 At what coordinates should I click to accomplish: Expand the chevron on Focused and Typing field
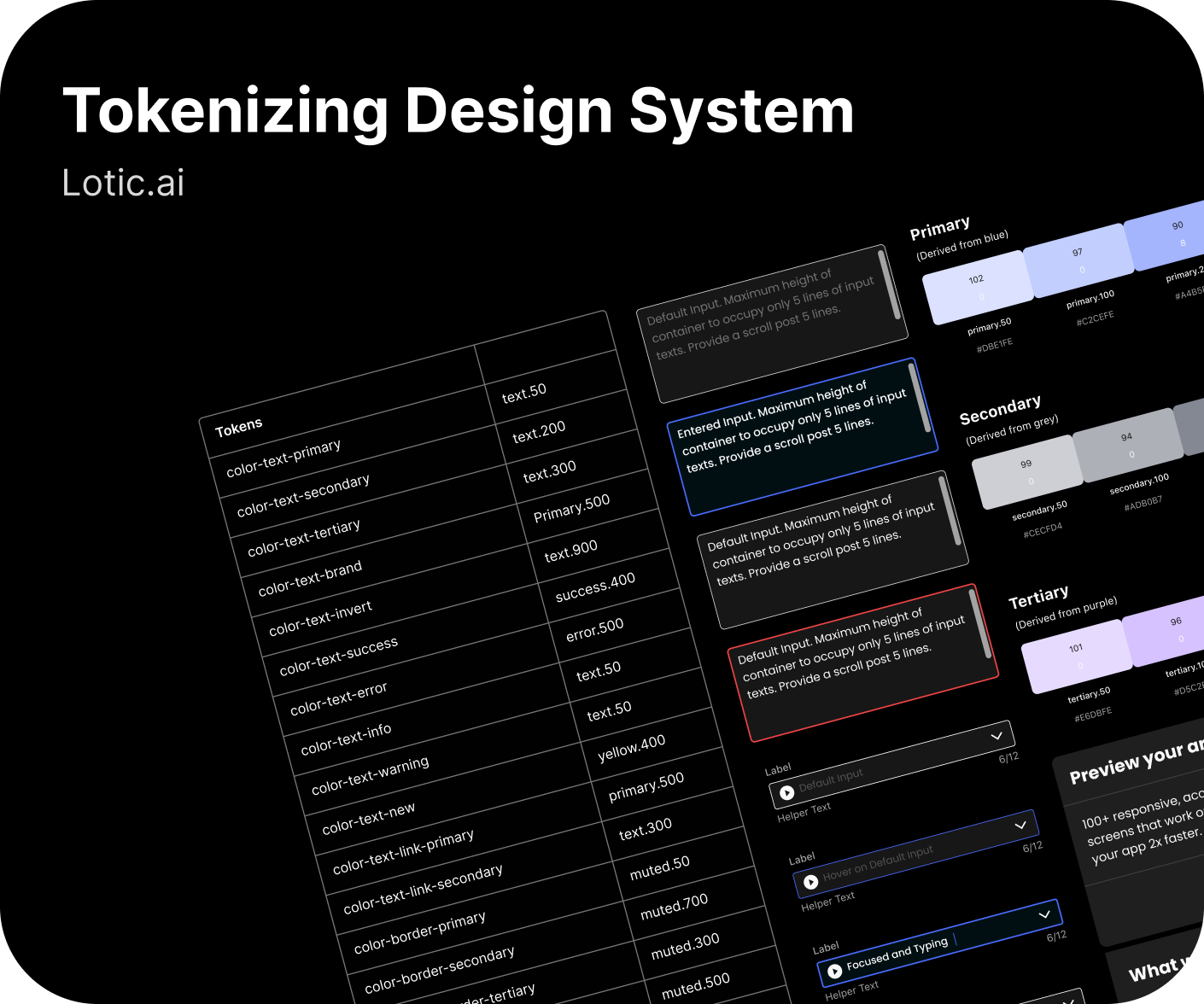pos(1044,914)
